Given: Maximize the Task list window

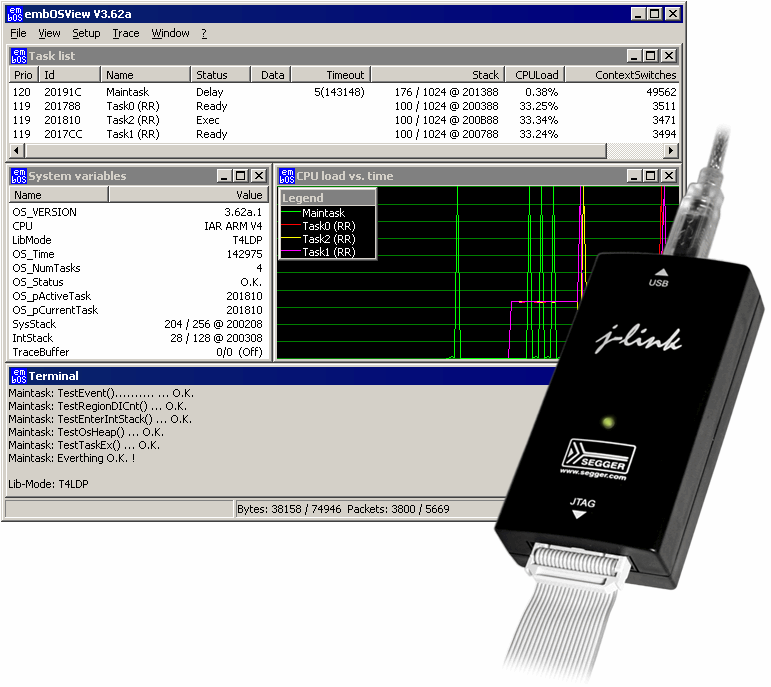Looking at the screenshot, I should [x=651, y=56].
